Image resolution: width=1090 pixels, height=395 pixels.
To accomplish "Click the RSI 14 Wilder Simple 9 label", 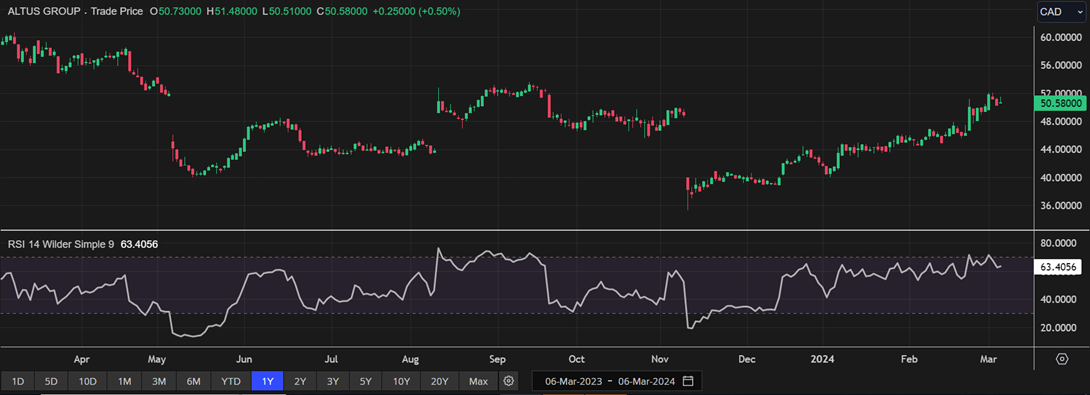I will coord(61,244).
